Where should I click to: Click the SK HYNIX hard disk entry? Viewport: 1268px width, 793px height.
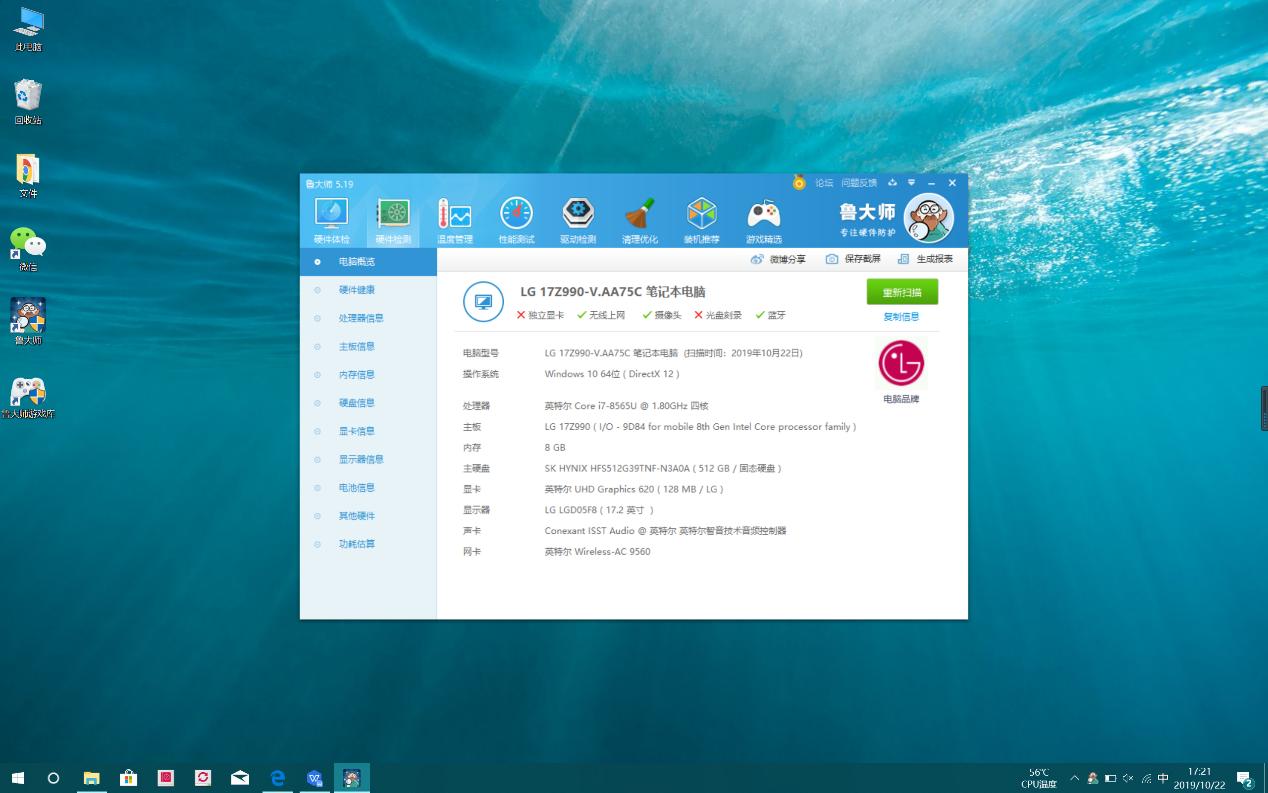[663, 468]
